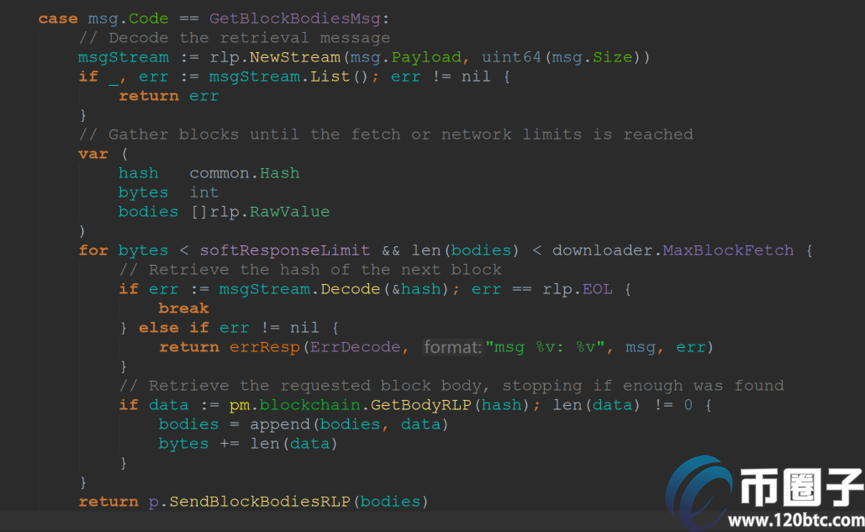Click comment 'Retrieve the hash of the next block'
This screenshot has width=865, height=532.
tap(310, 270)
